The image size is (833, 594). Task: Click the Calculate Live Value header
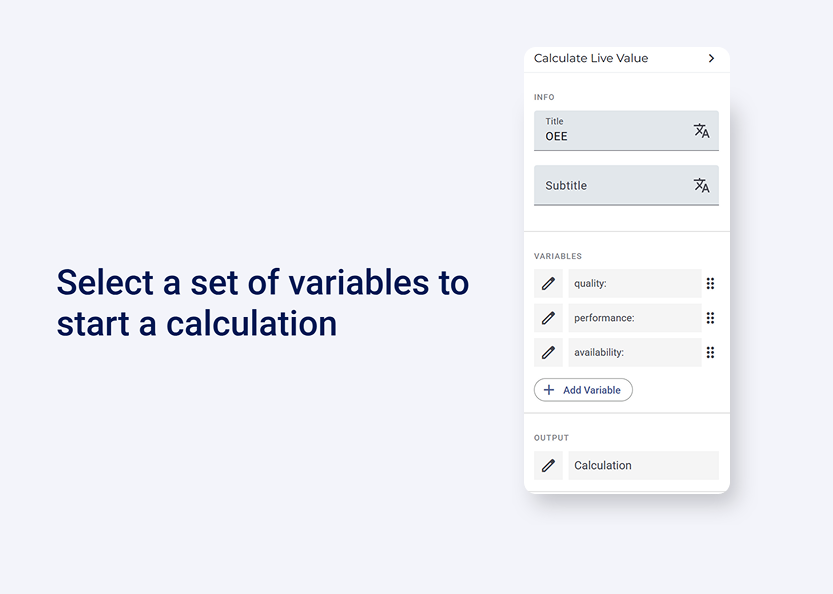coord(591,59)
